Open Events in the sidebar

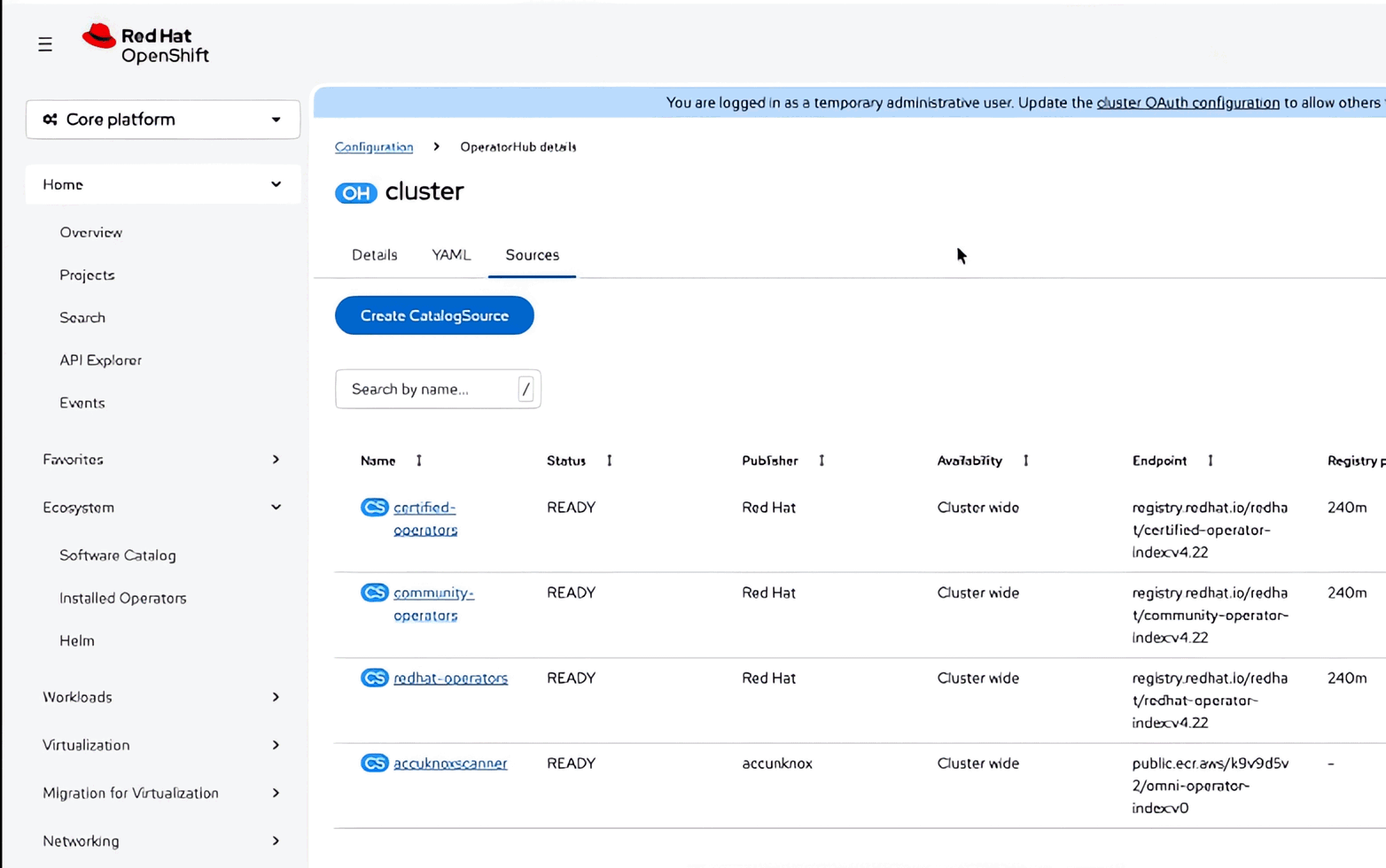click(x=82, y=402)
